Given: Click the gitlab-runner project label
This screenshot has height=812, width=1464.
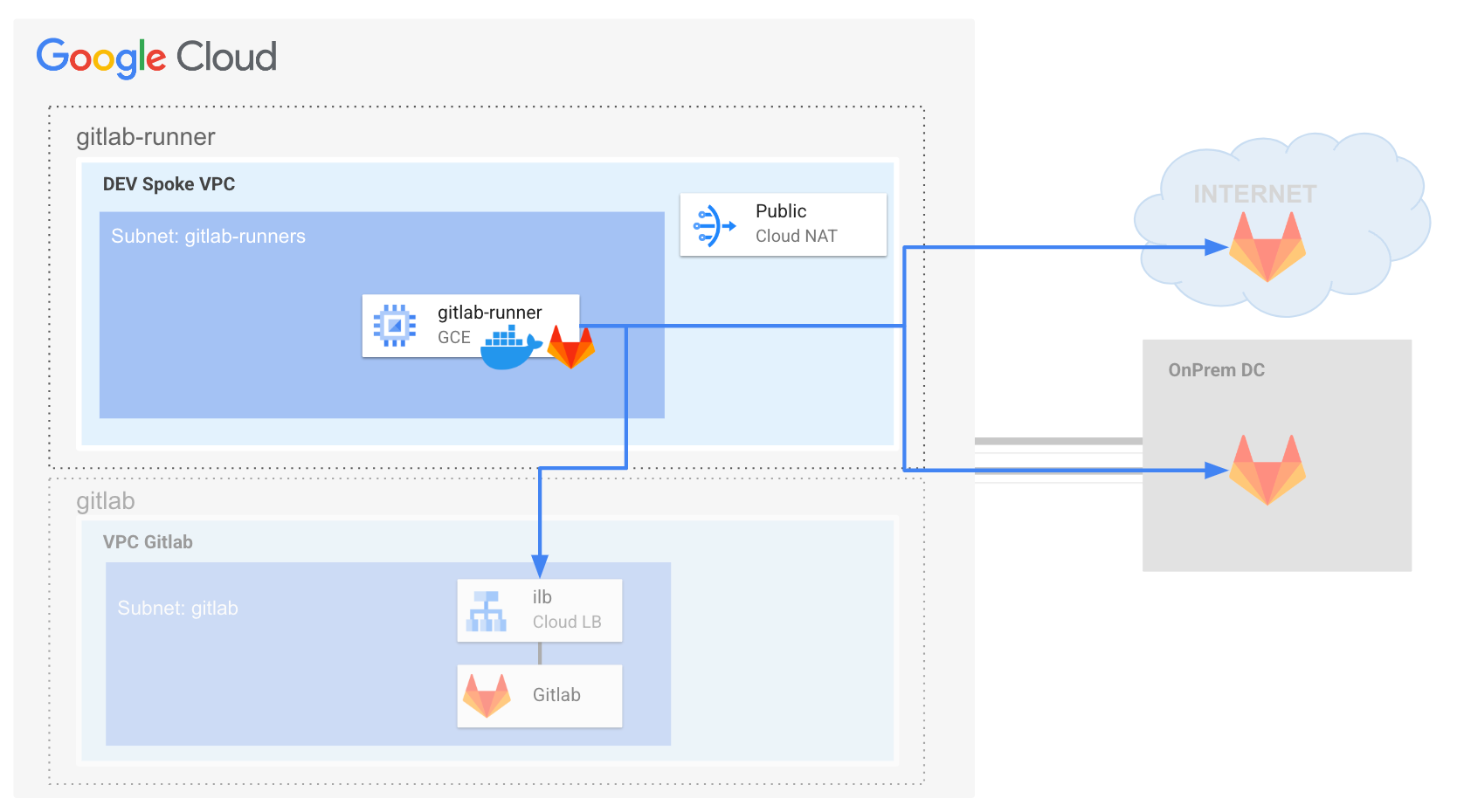Looking at the screenshot, I should point(145,137).
